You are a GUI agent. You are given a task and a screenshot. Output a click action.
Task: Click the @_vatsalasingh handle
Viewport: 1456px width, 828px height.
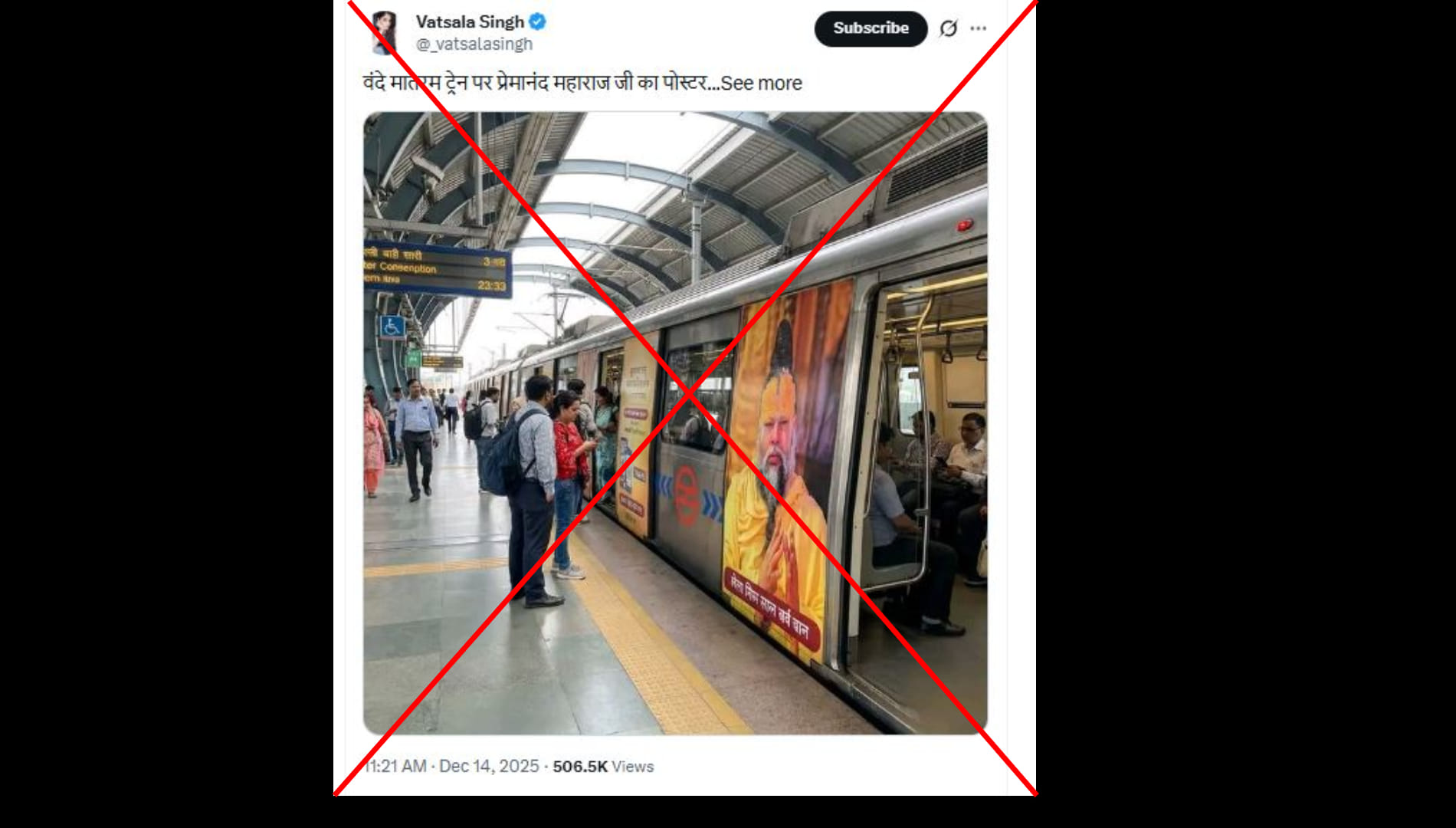coord(474,44)
